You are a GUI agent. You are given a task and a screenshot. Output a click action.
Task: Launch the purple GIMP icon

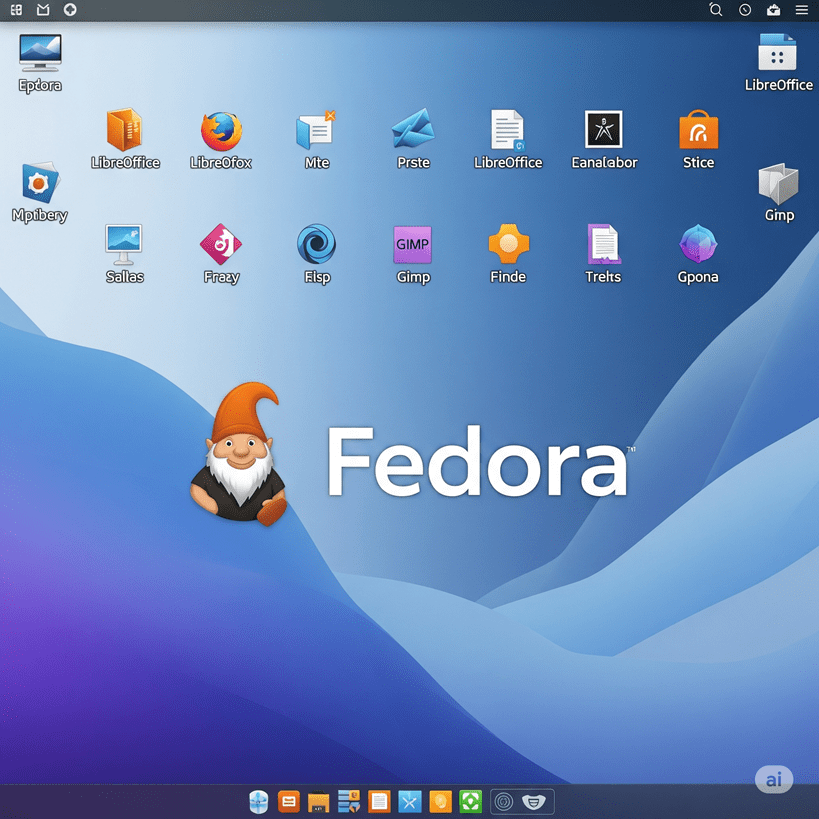pos(412,244)
